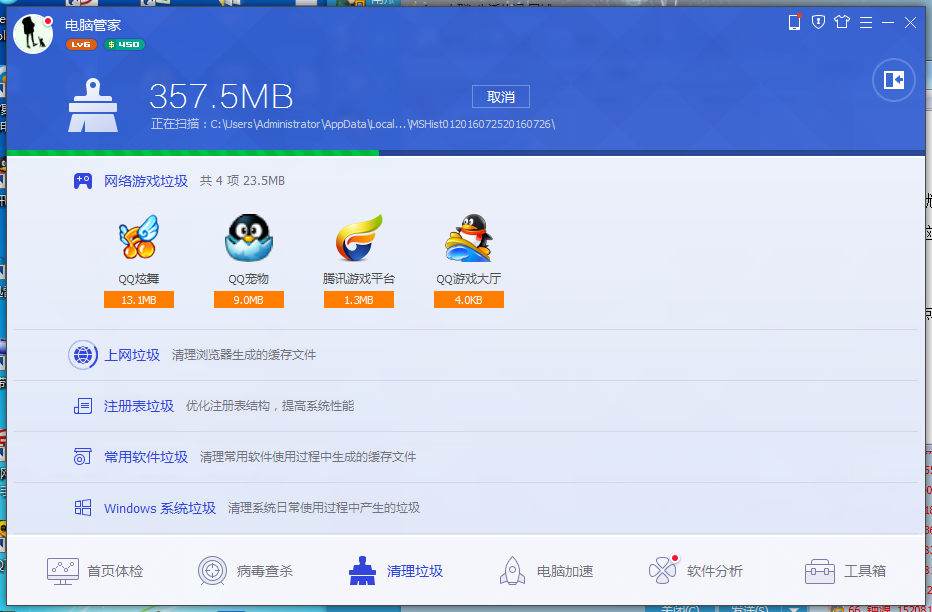Switch to the 软件分析 tab

click(x=696, y=571)
